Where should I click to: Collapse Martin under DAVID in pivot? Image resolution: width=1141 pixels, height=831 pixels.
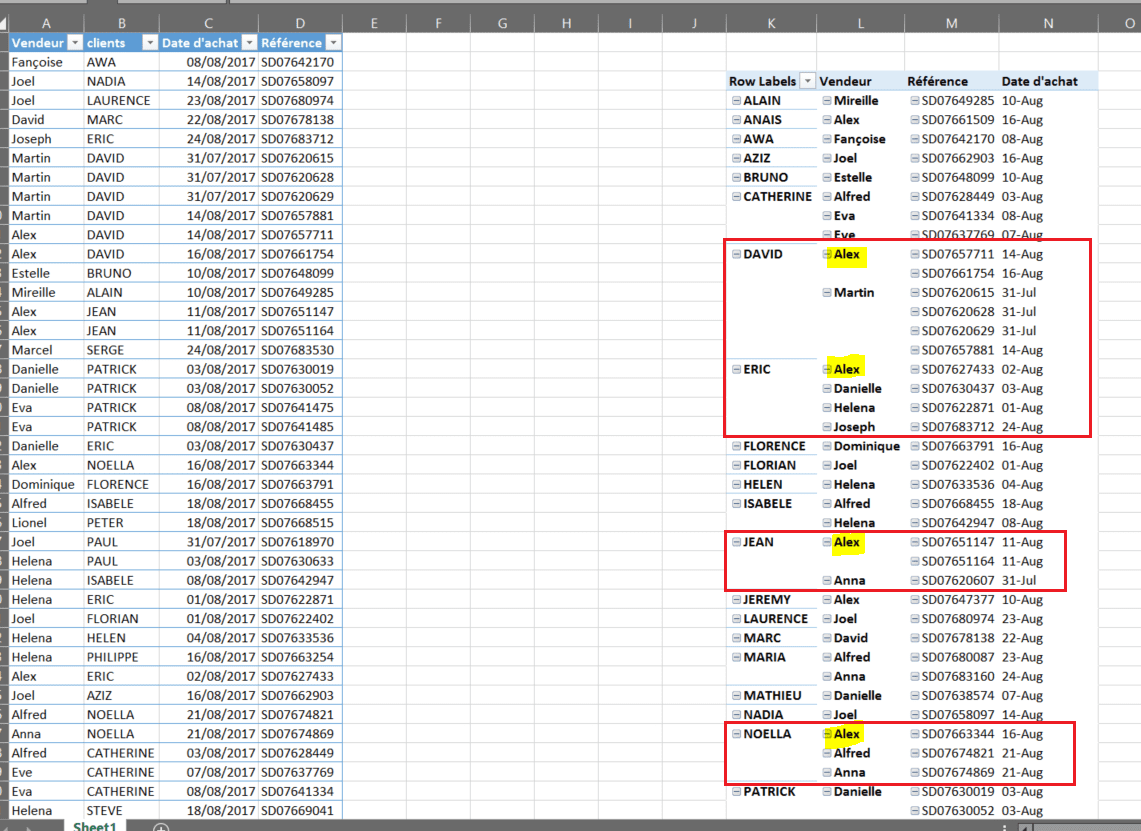coord(827,293)
